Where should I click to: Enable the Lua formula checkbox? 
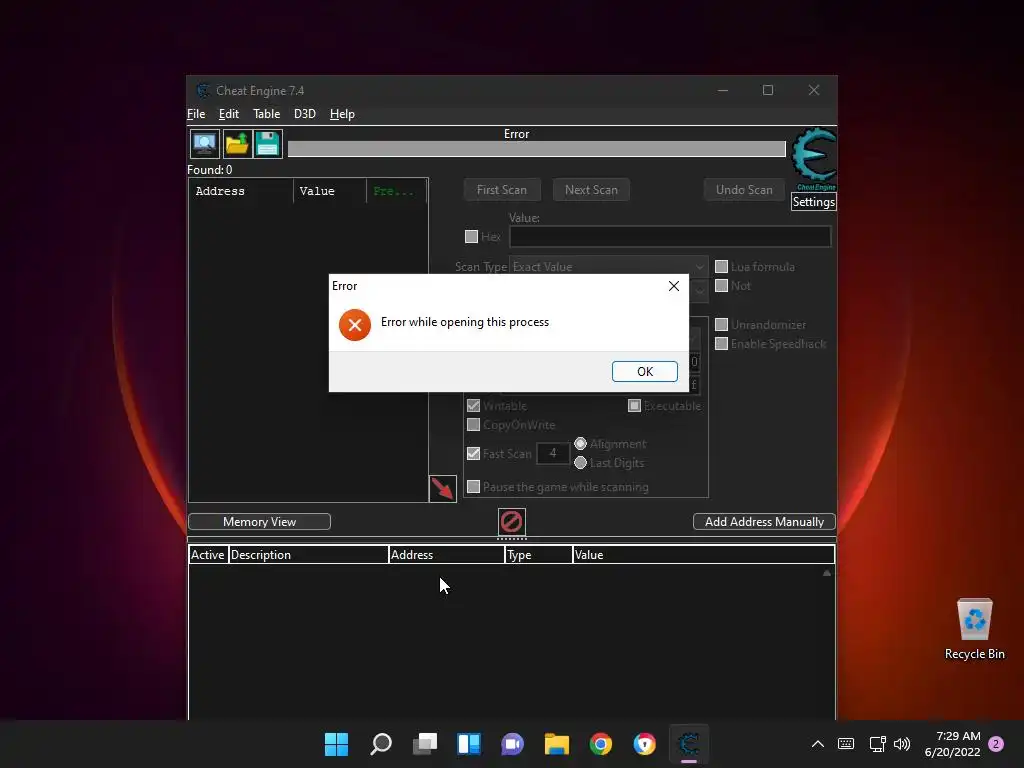[722, 266]
